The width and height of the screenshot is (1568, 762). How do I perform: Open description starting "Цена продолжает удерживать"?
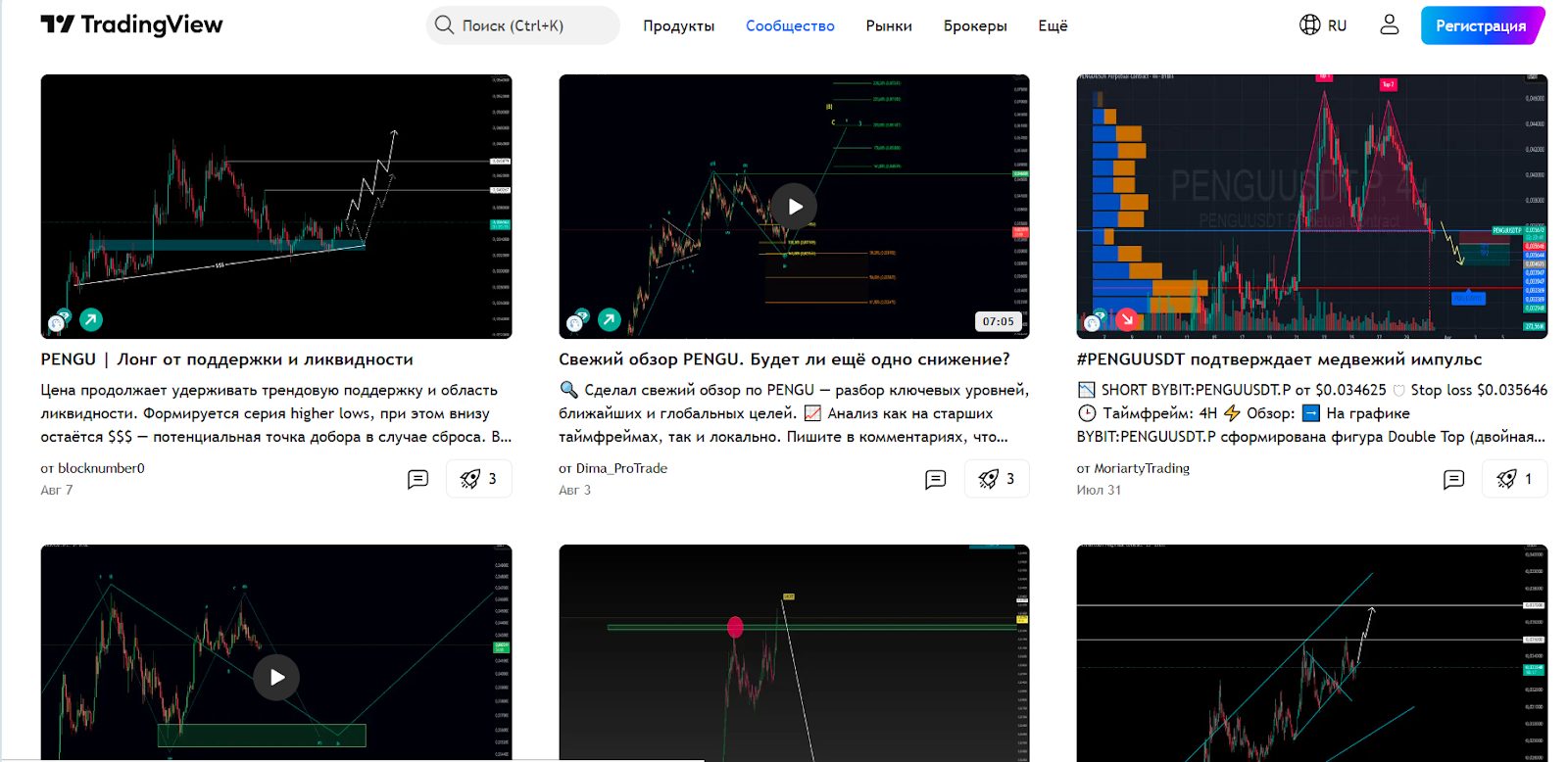[x=276, y=413]
